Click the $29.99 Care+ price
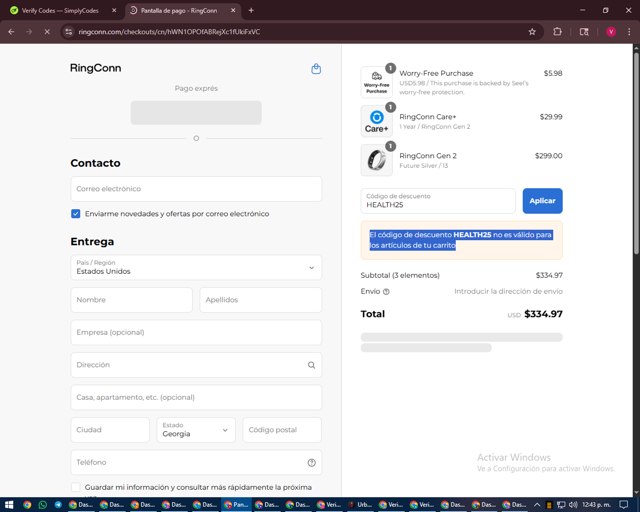The height and width of the screenshot is (512, 640). (x=551, y=117)
